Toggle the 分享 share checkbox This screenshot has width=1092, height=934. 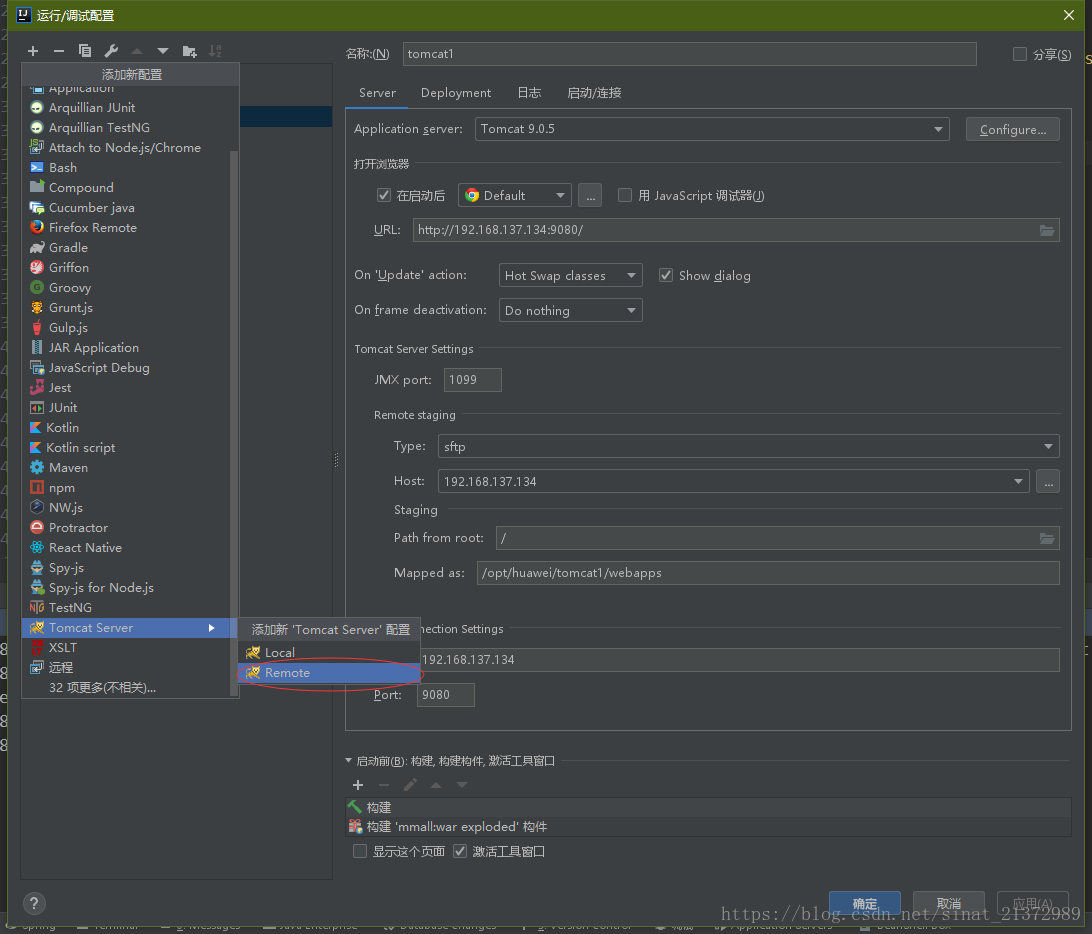click(x=1020, y=54)
